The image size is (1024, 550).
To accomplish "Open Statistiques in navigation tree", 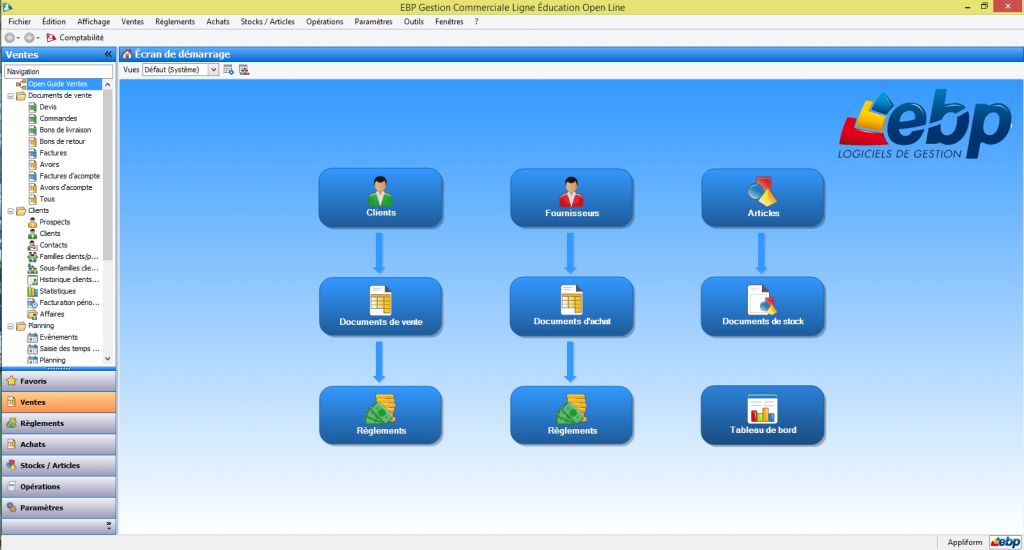I will tap(57, 291).
